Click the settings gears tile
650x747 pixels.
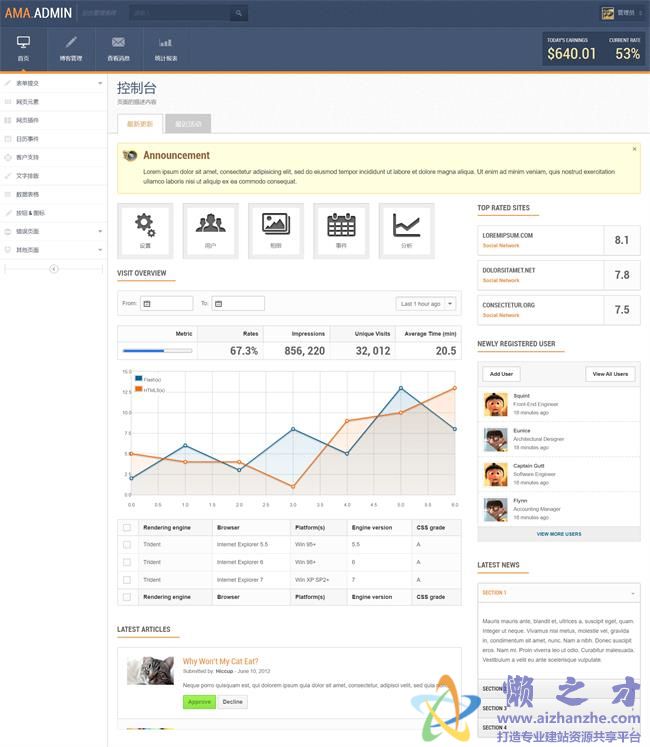pyautogui.click(x=145, y=230)
